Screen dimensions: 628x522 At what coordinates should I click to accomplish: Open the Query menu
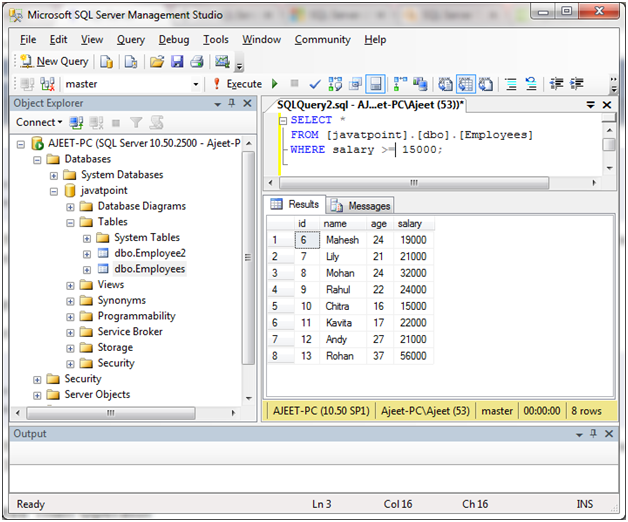coord(131,40)
